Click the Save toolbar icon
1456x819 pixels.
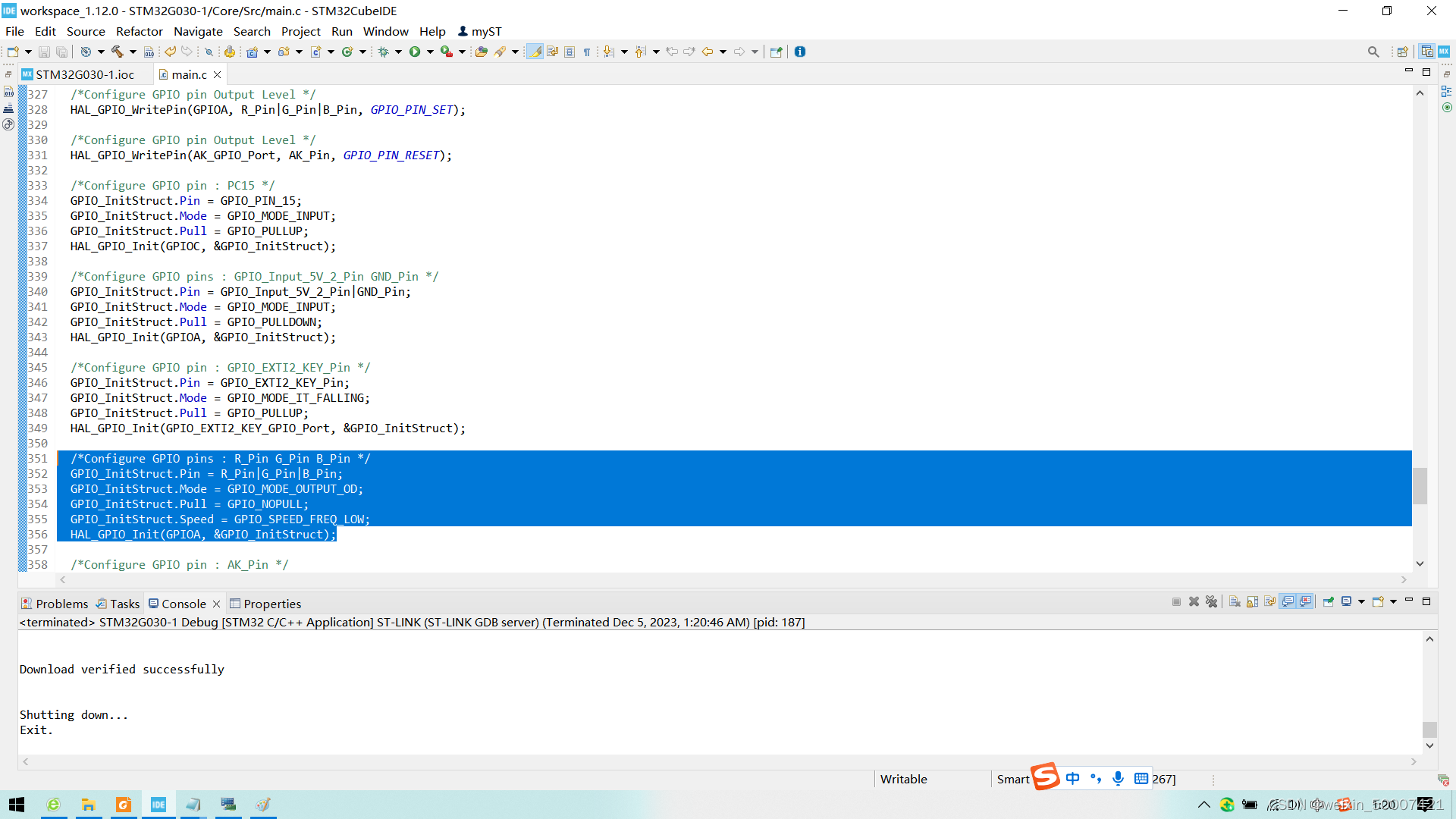(44, 52)
